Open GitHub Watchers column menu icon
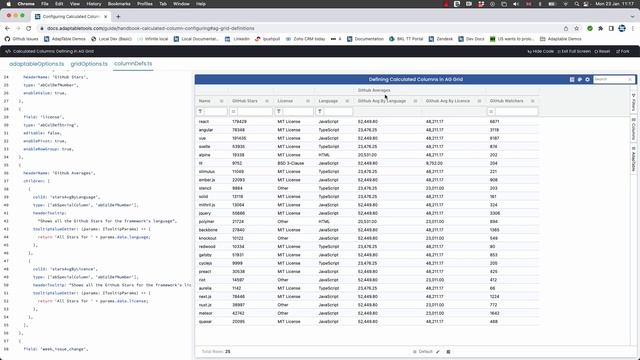Screen dimensions: 640x360 (x=533, y=101)
